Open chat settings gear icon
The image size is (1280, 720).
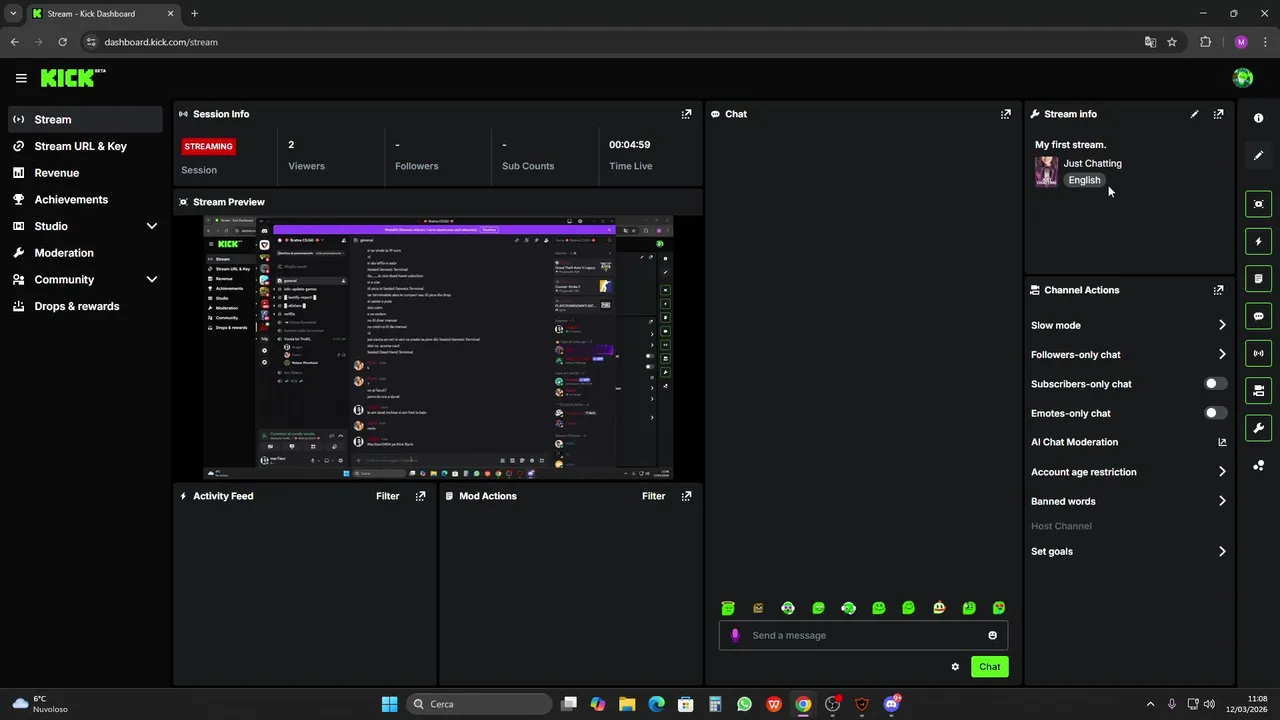point(955,667)
